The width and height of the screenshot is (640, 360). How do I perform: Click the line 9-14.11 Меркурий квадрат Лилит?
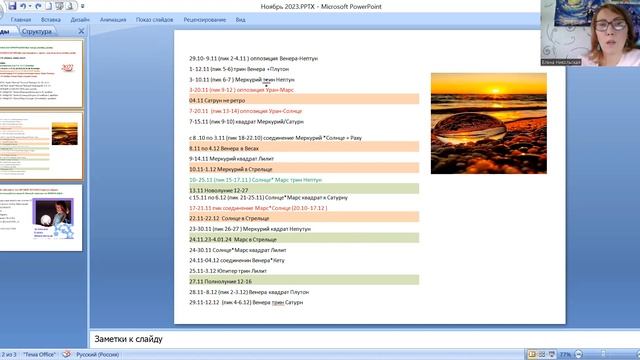(x=231, y=158)
